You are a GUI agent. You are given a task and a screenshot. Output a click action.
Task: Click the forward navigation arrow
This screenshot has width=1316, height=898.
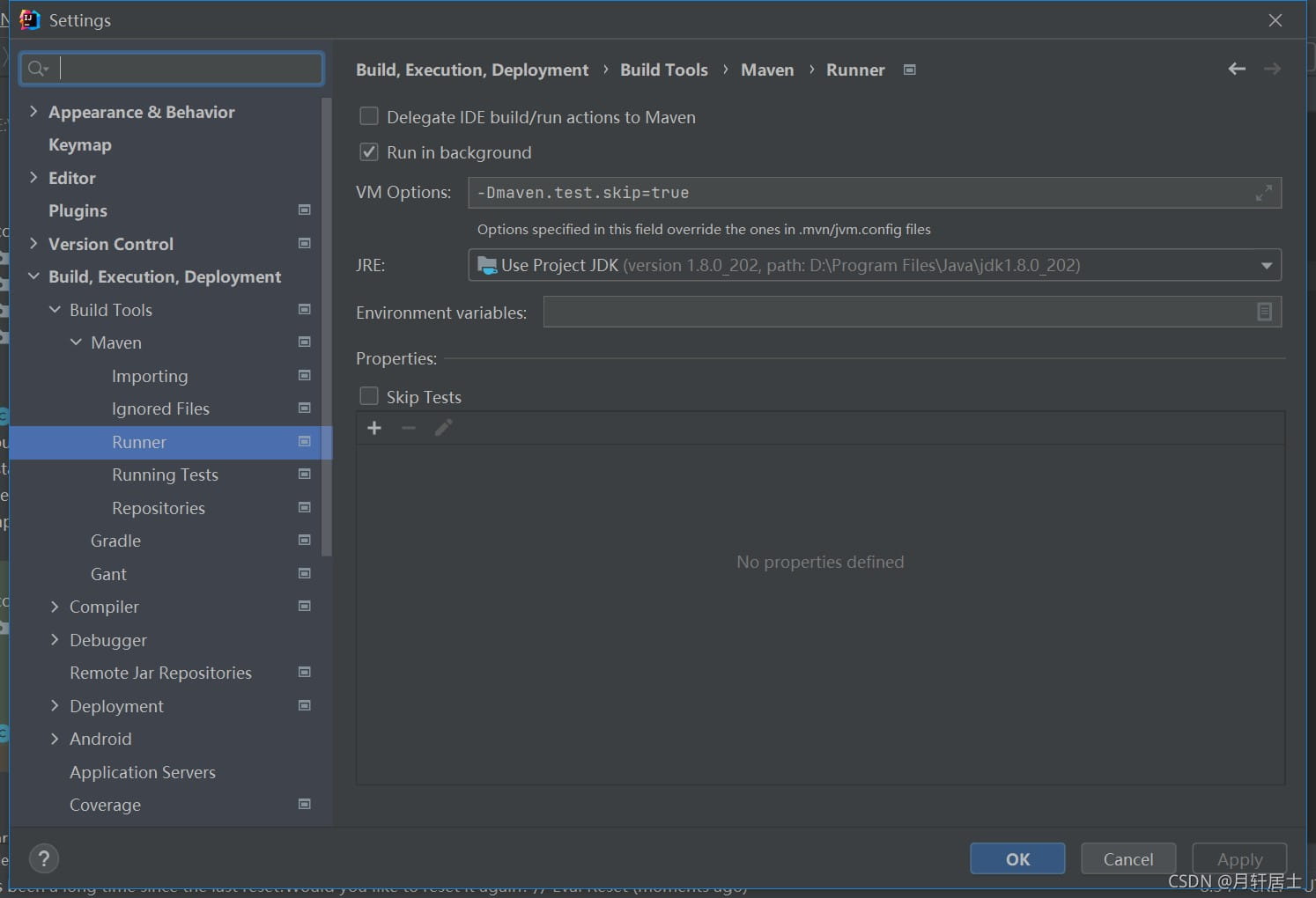(x=1272, y=69)
